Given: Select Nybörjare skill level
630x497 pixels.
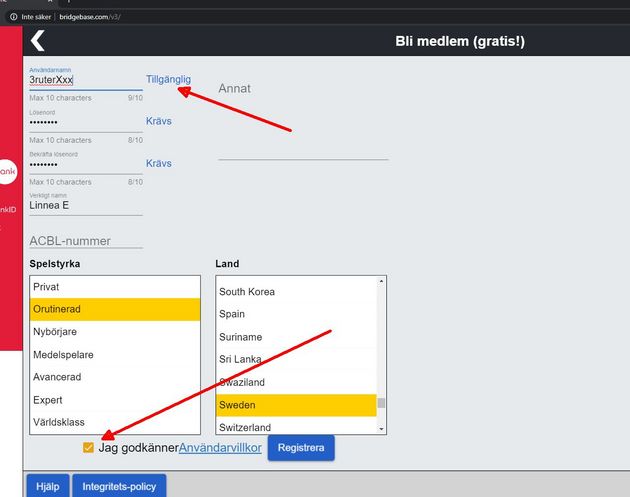Looking at the screenshot, I should pyautogui.click(x=115, y=332).
